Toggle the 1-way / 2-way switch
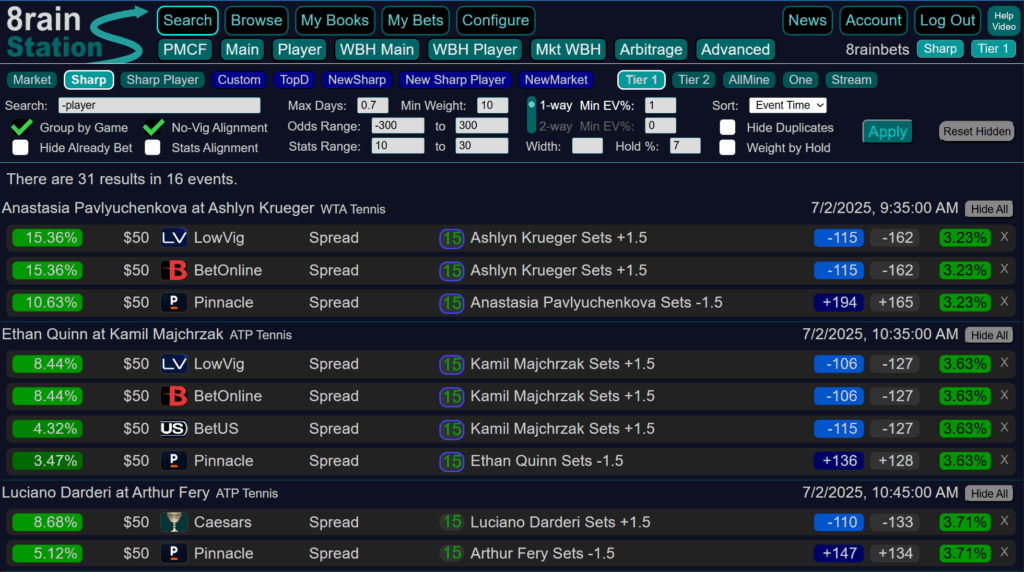 coord(532,115)
